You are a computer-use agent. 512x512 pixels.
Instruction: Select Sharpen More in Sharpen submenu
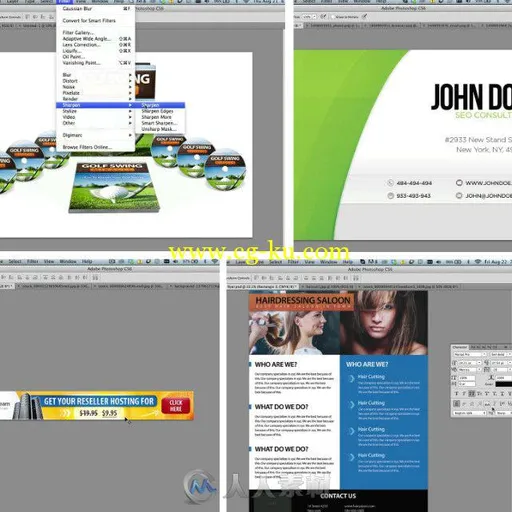(160, 117)
